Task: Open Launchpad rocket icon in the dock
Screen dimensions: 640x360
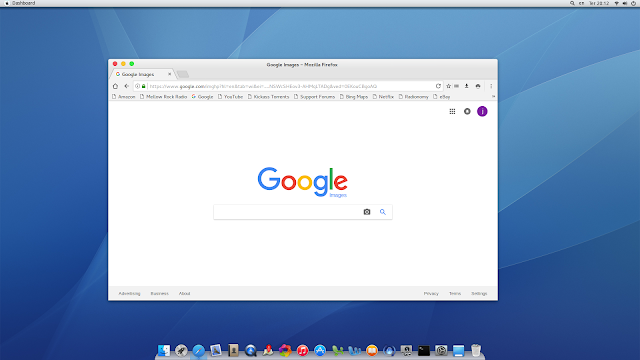Action: click(181, 350)
